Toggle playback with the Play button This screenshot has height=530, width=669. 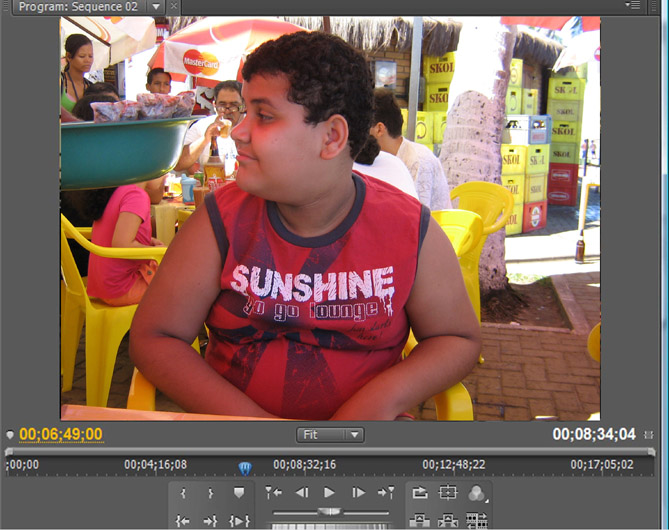329,493
